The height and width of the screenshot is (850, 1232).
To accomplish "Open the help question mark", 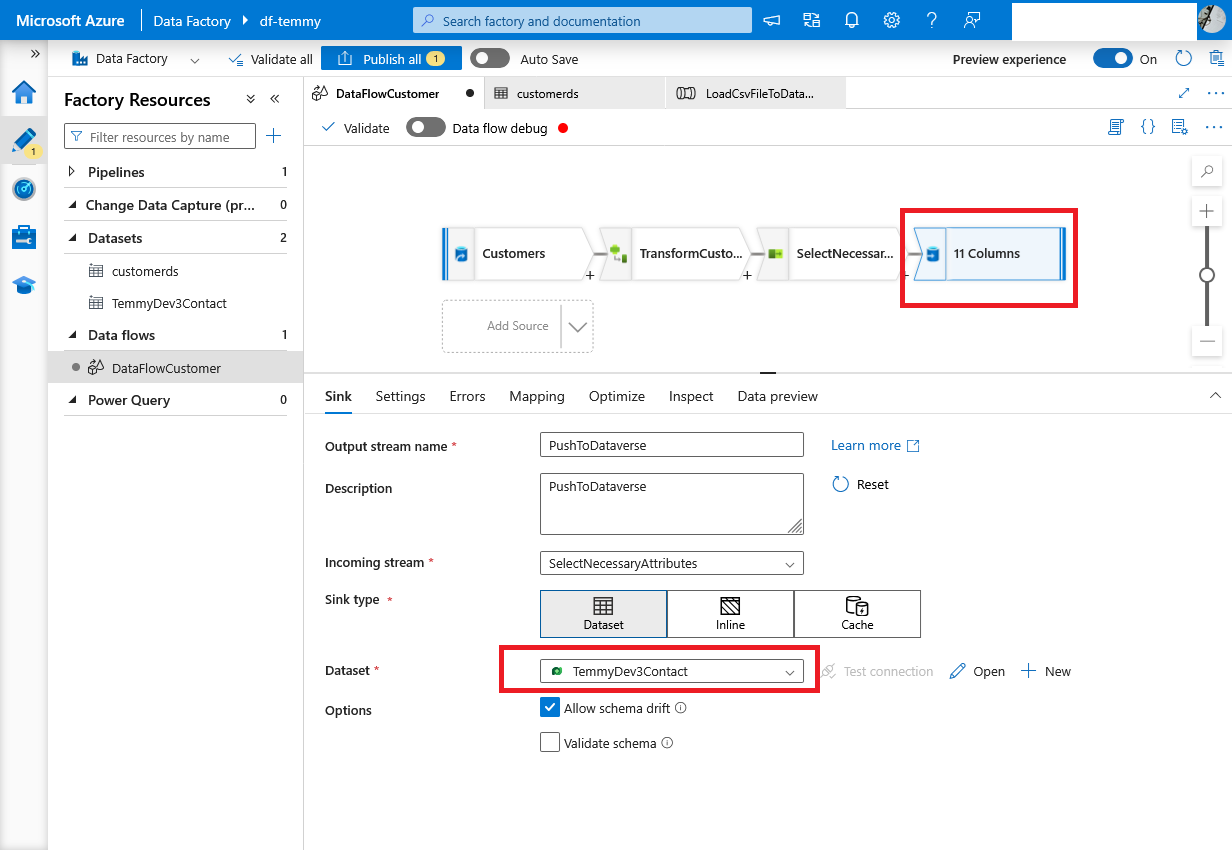I will coord(931,20).
